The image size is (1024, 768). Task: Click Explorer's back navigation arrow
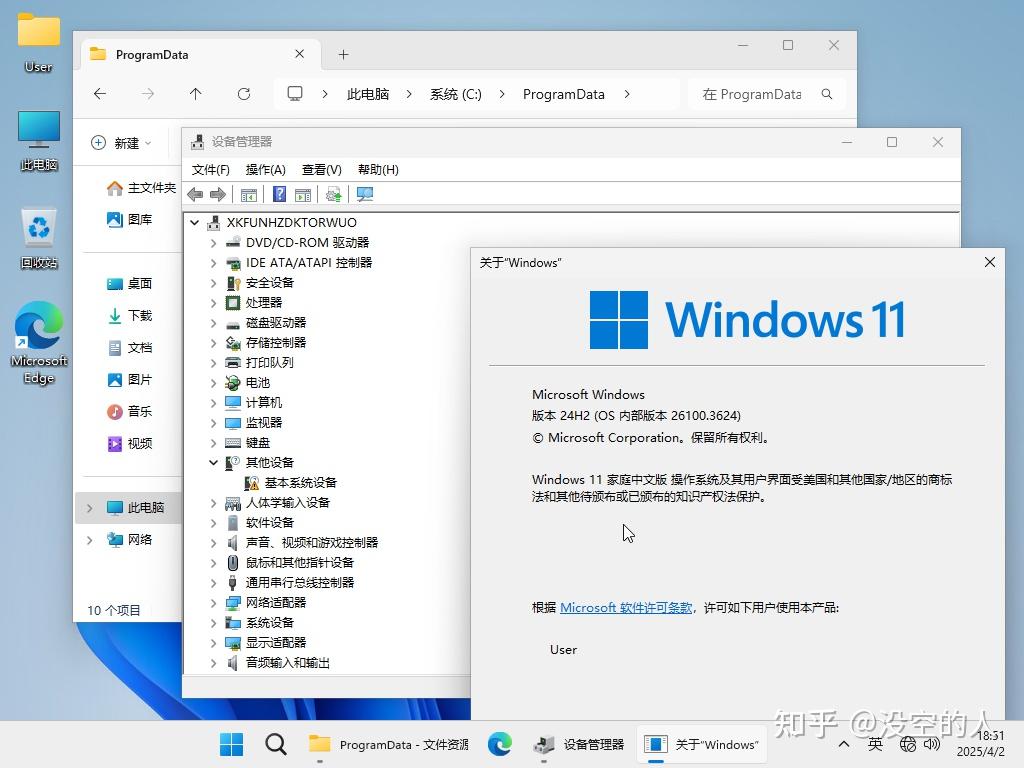(x=100, y=94)
